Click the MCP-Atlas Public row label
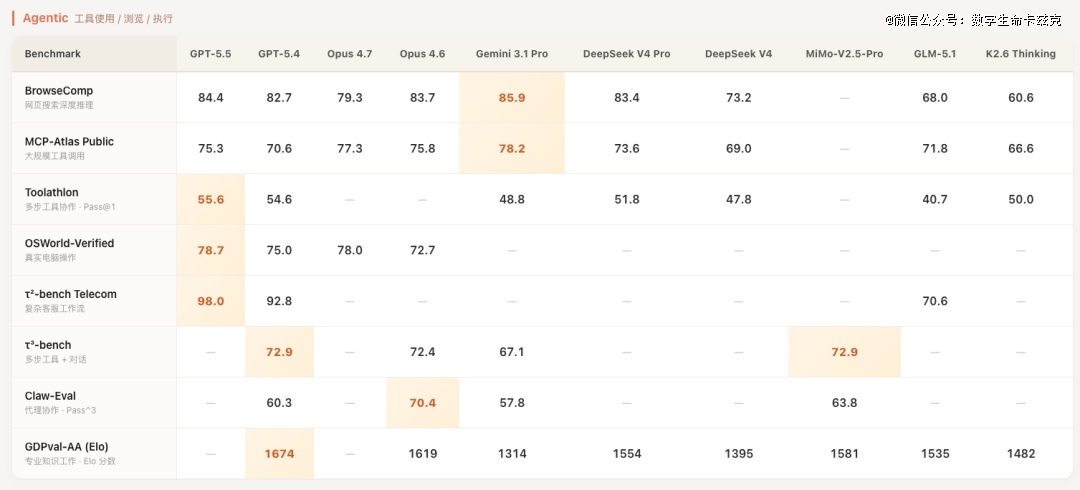1080x490 pixels. [69, 142]
